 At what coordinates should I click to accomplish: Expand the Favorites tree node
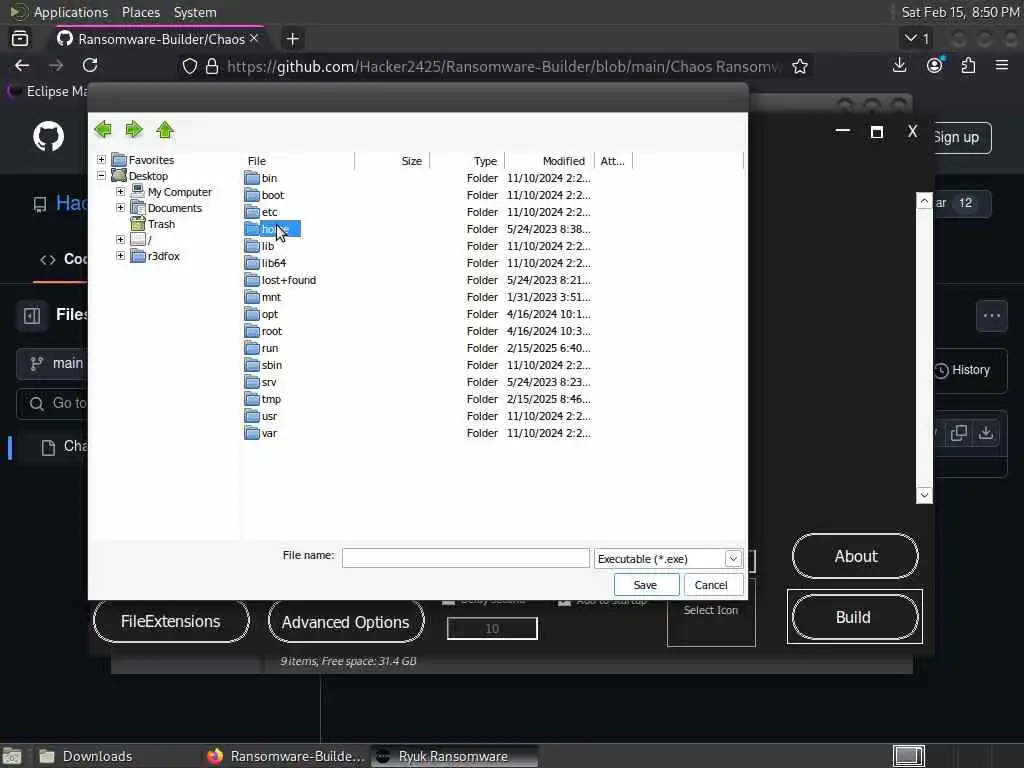[101, 159]
